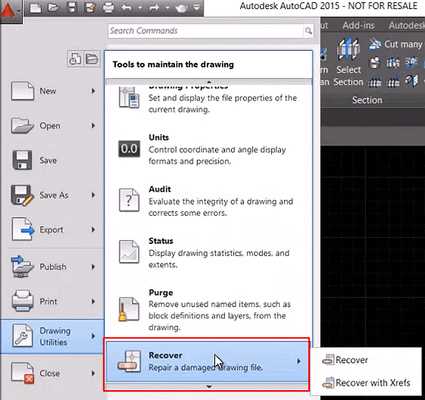The height and width of the screenshot is (400, 425).
Task: Select Close in the application menu
Action: point(52,373)
